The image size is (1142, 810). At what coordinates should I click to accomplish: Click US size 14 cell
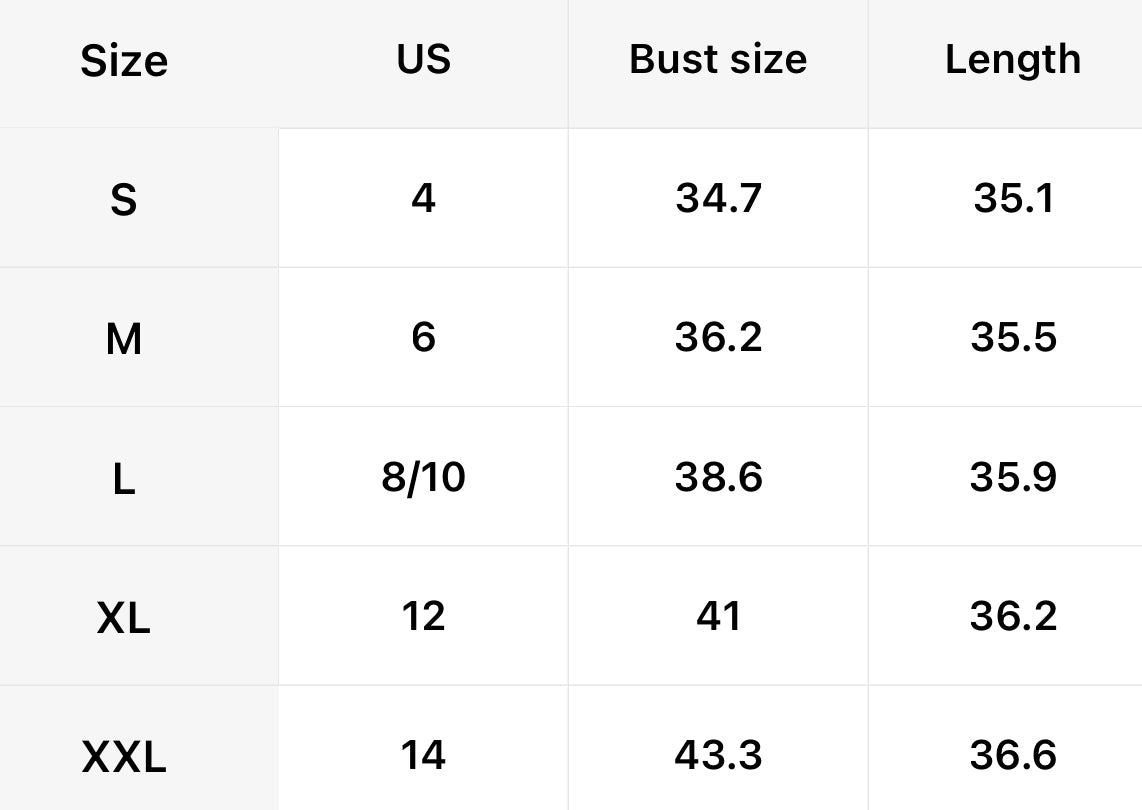tap(423, 755)
